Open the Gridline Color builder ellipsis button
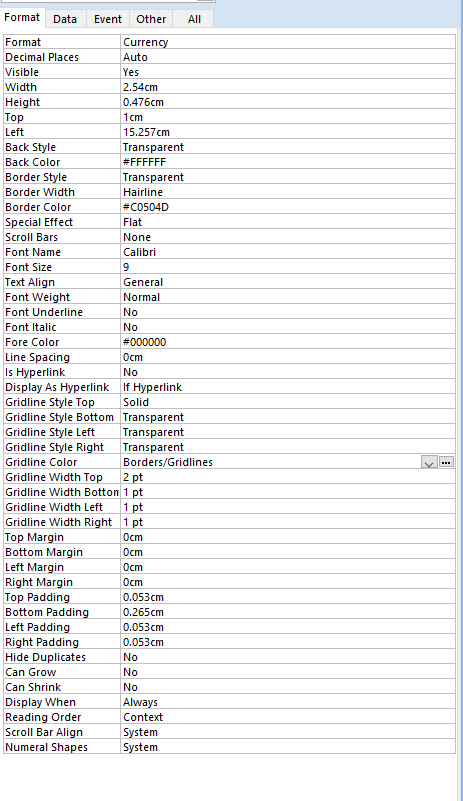This screenshot has width=463, height=801. pyautogui.click(x=446, y=462)
